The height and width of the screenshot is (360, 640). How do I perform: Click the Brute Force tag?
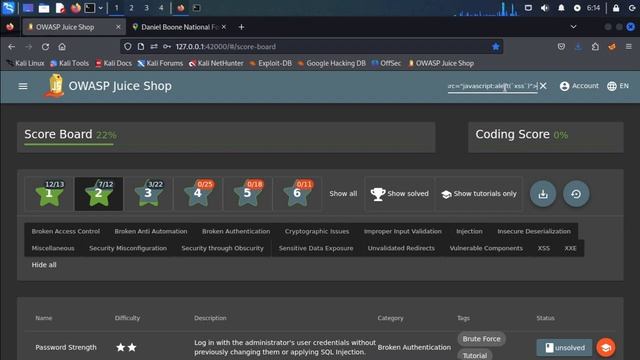tap(481, 339)
